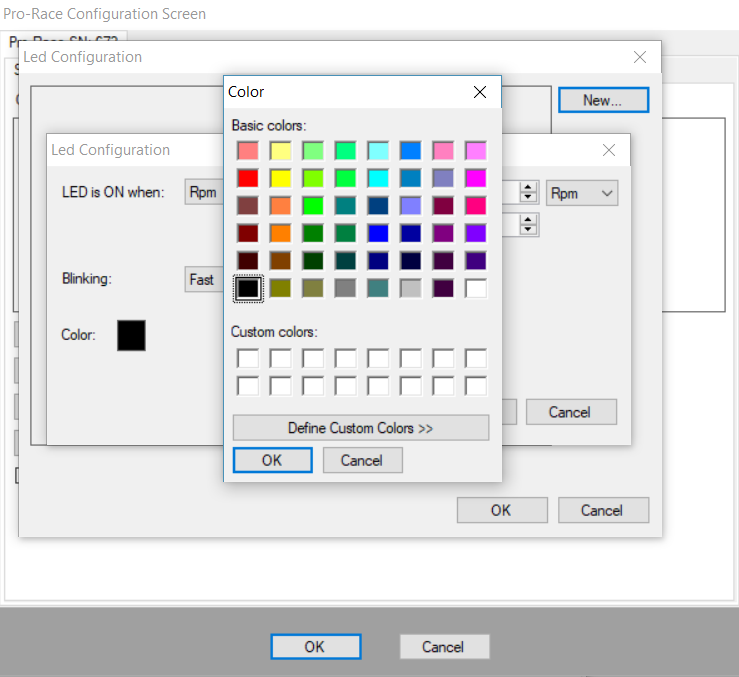
Task: Open the Rpm units dropdown on right
Action: (x=581, y=193)
